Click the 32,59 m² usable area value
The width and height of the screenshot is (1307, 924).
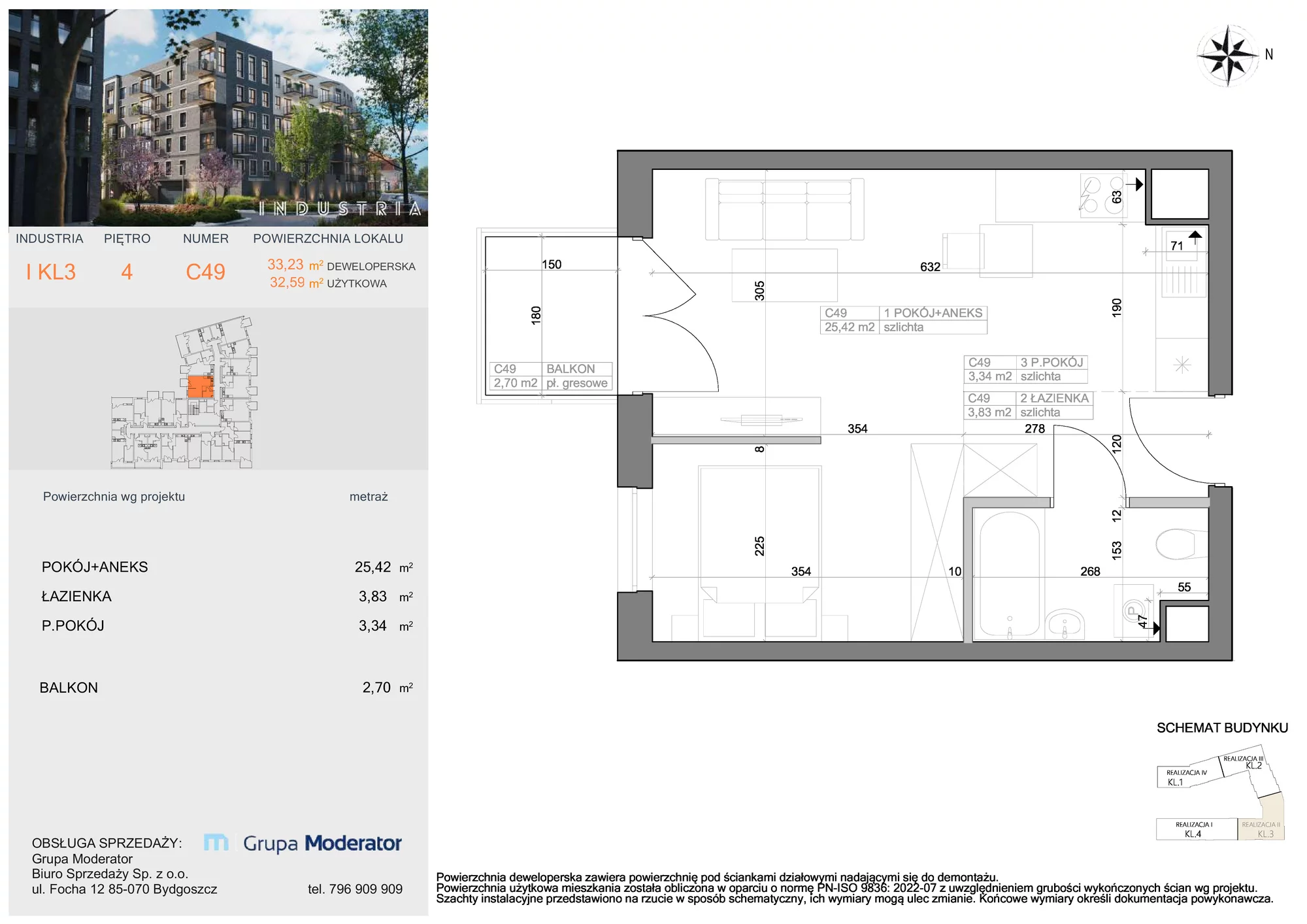pyautogui.click(x=297, y=282)
